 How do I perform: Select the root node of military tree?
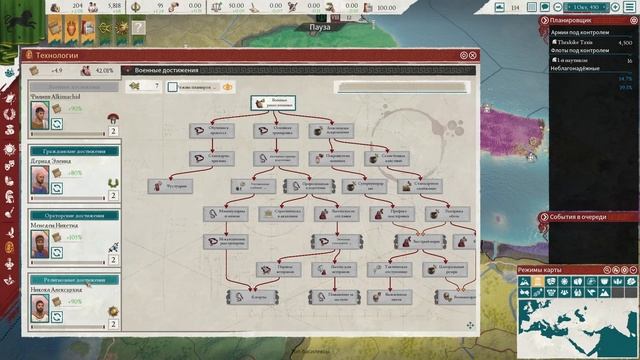click(x=273, y=103)
